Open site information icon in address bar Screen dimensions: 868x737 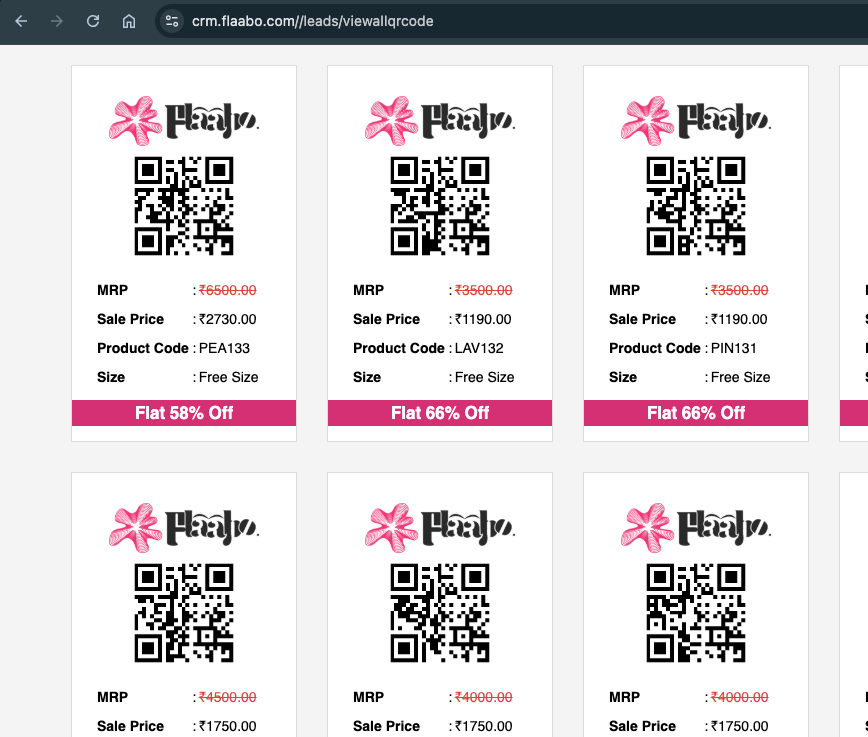click(x=172, y=20)
